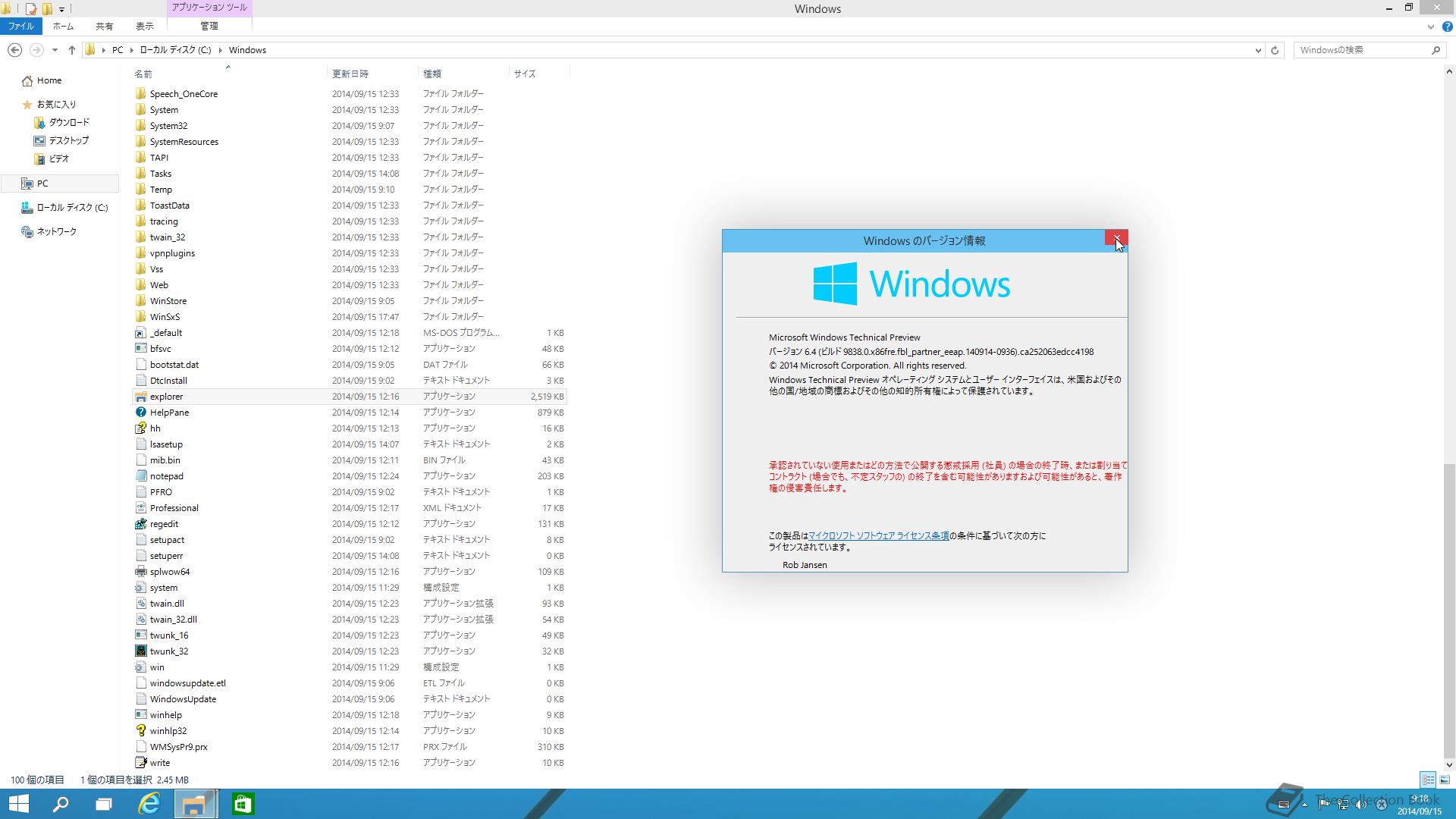Sort by the 更新日時 column header
This screenshot has width=1456, height=819.
[350, 74]
